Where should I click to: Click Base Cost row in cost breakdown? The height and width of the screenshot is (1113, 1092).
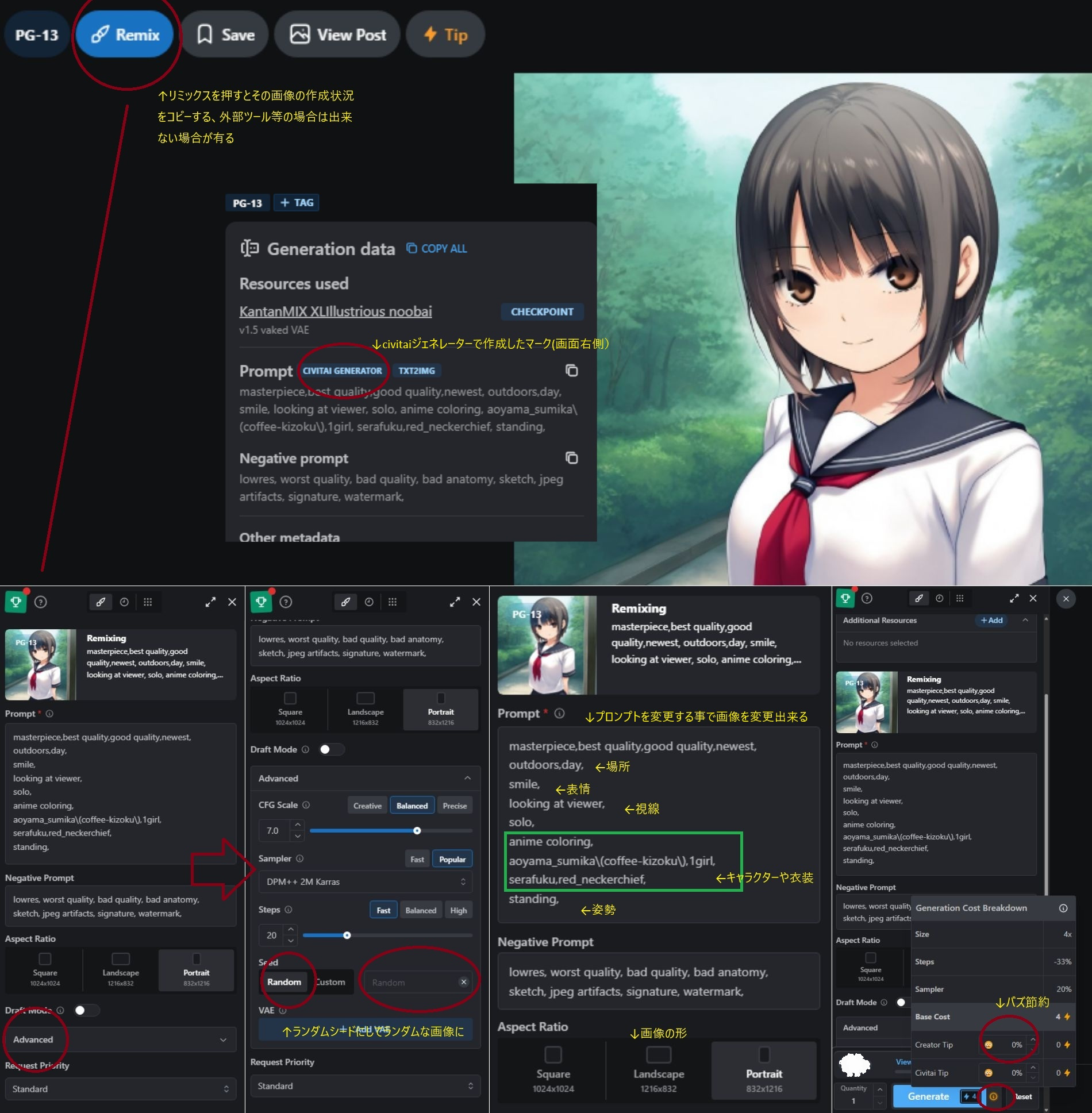993,1016
